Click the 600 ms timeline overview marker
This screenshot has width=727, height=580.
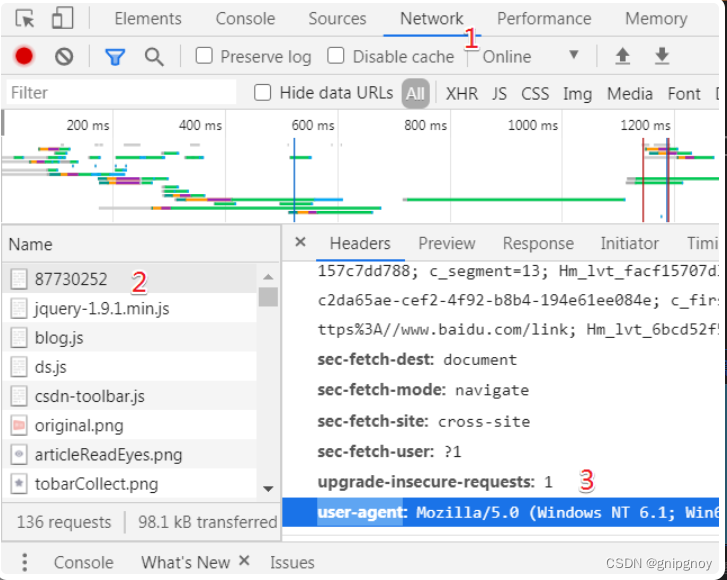click(312, 125)
